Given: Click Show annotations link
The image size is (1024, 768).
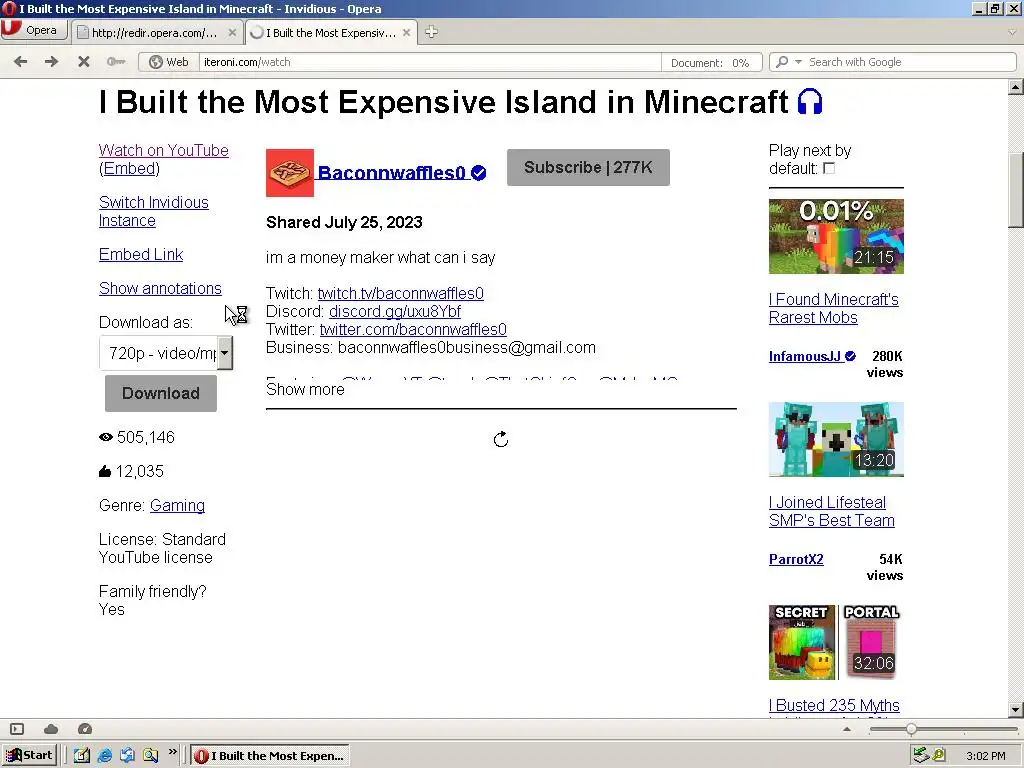Looking at the screenshot, I should (160, 289).
